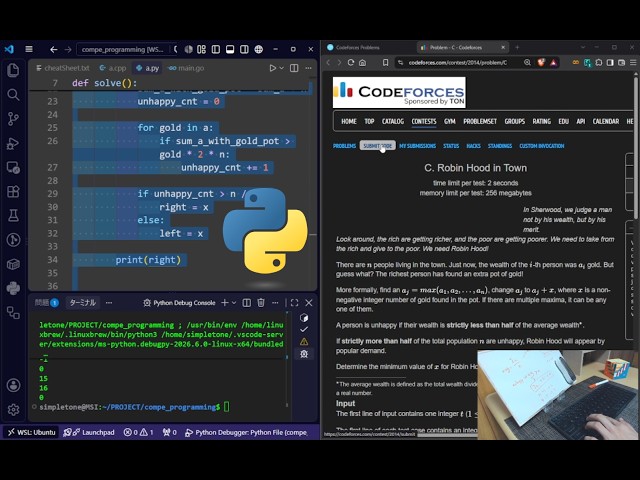Kill the terminal with the trash icon

pos(261,302)
